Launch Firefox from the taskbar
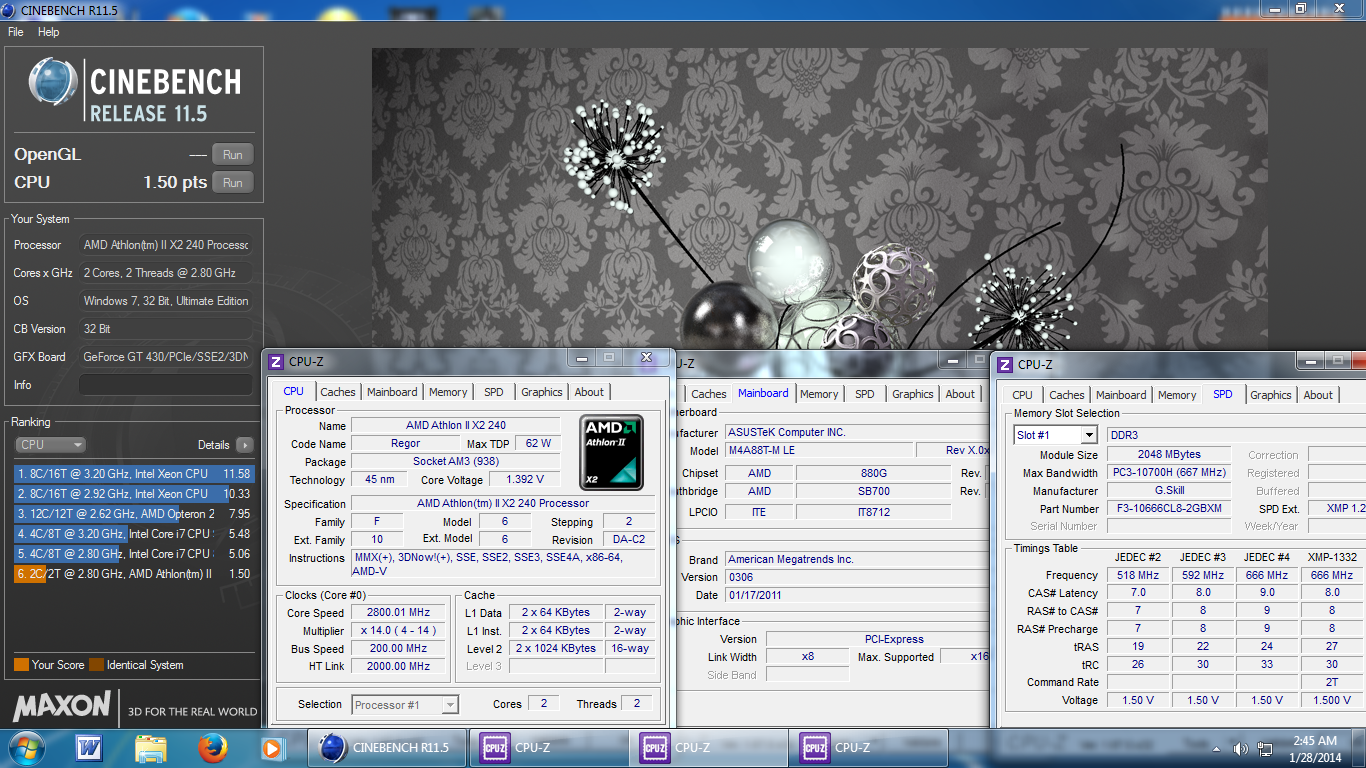Viewport: 1366px width, 768px height. tap(212, 747)
